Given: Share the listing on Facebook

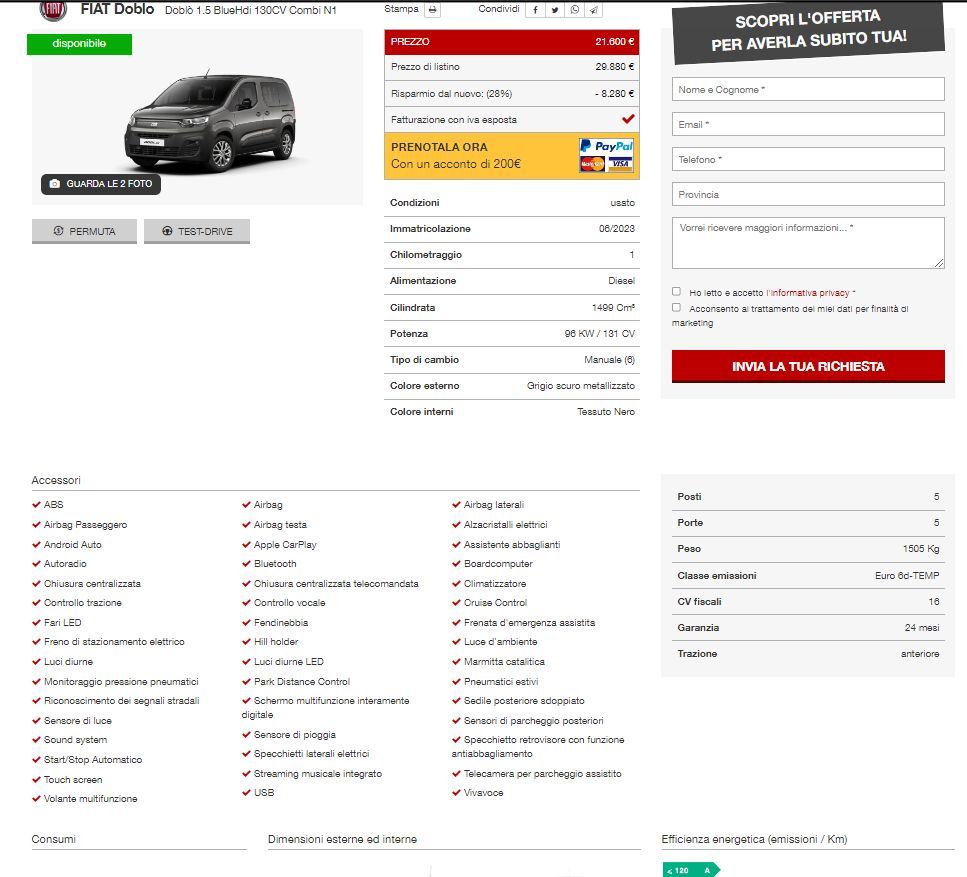Looking at the screenshot, I should click(x=535, y=9).
